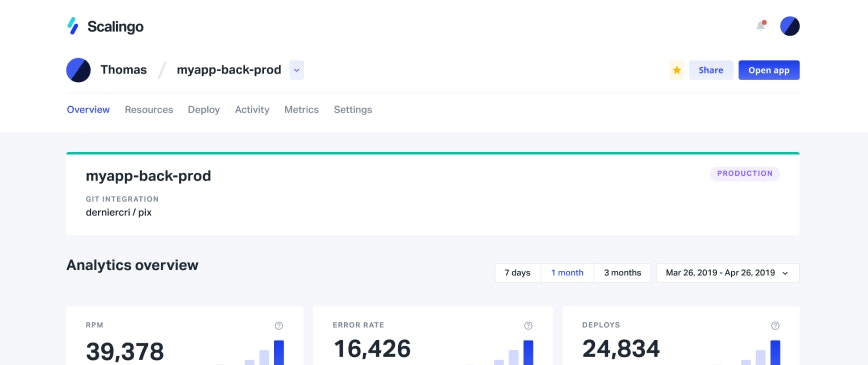Switch to the Overview tab
The image size is (868, 365).
pyautogui.click(x=88, y=110)
